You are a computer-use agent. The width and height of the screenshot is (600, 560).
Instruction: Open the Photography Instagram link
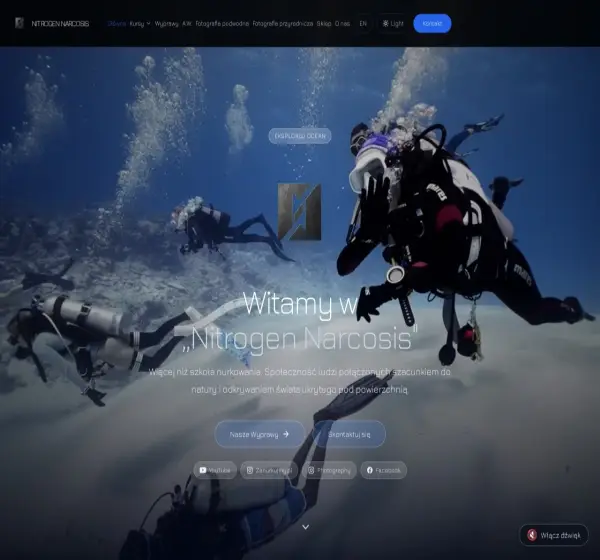(329, 470)
